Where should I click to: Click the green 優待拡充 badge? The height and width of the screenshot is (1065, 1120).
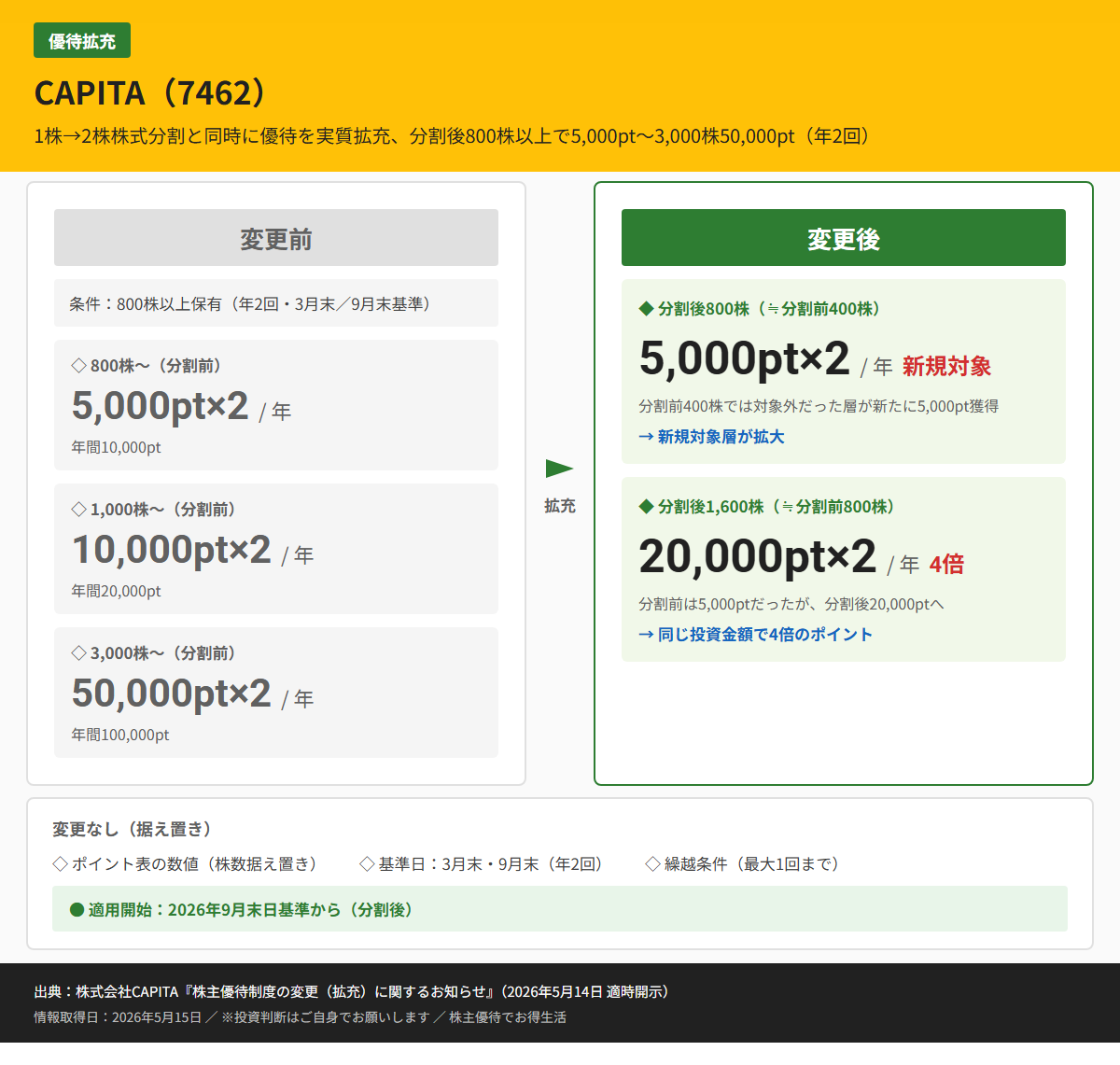pos(82,41)
